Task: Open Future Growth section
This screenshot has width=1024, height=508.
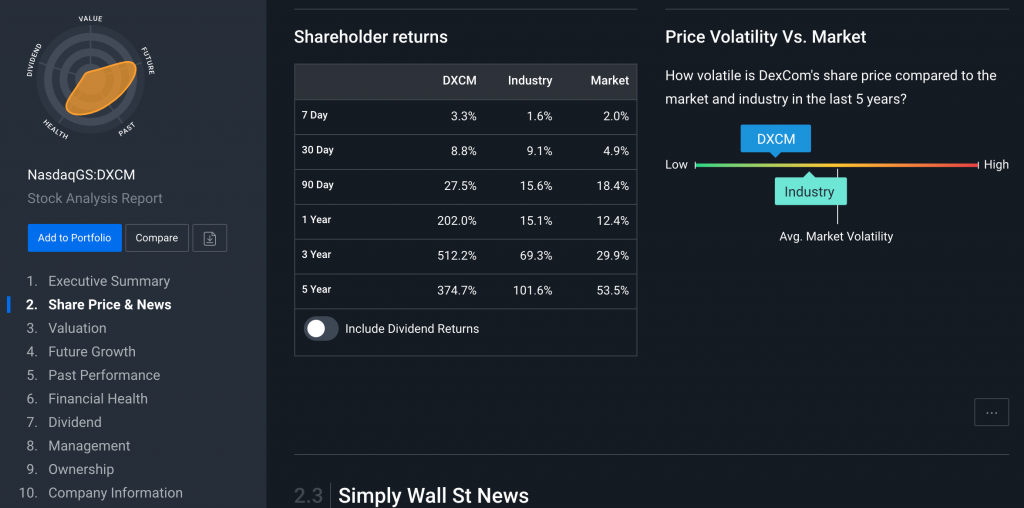Action: pyautogui.click(x=92, y=352)
